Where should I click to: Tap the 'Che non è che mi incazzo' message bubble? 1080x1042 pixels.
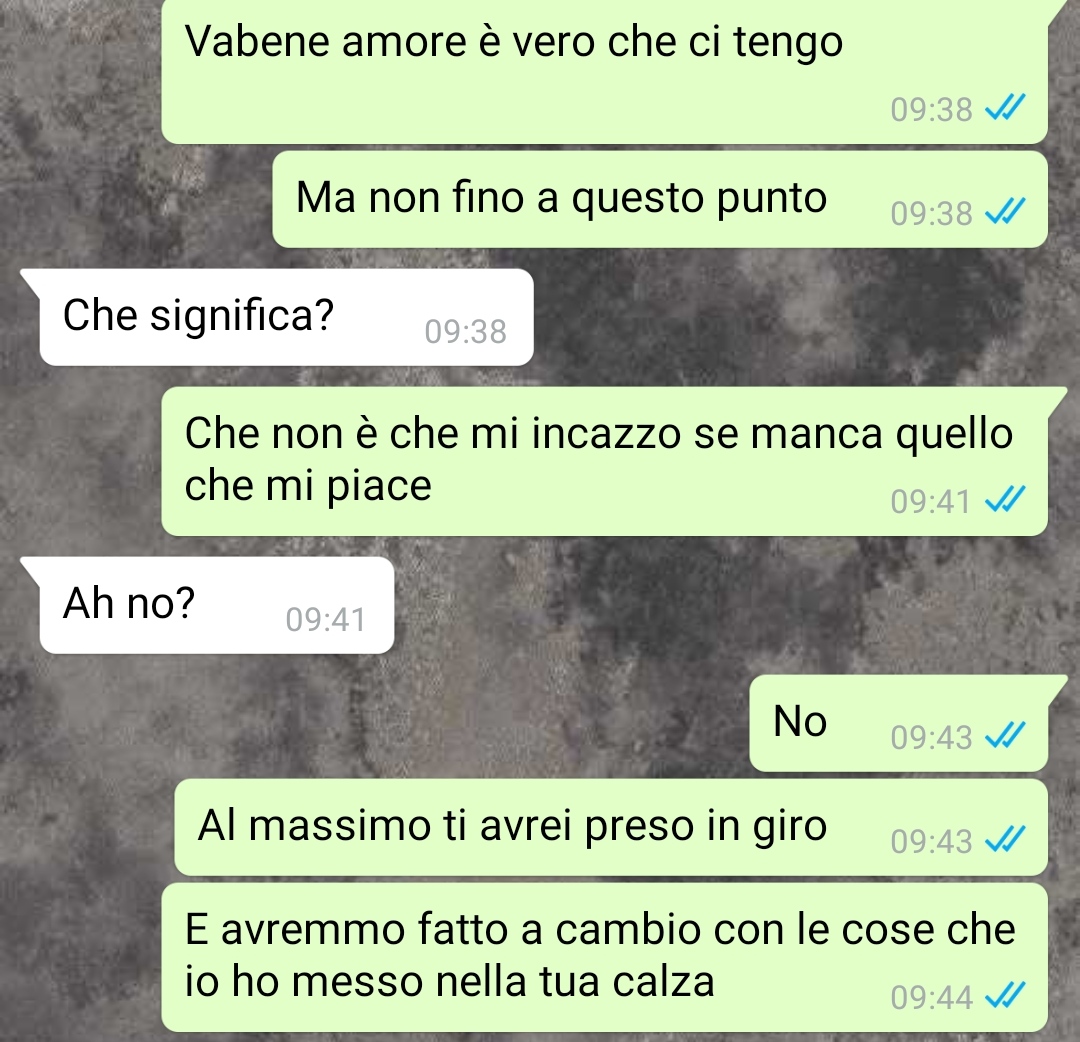tap(604, 461)
